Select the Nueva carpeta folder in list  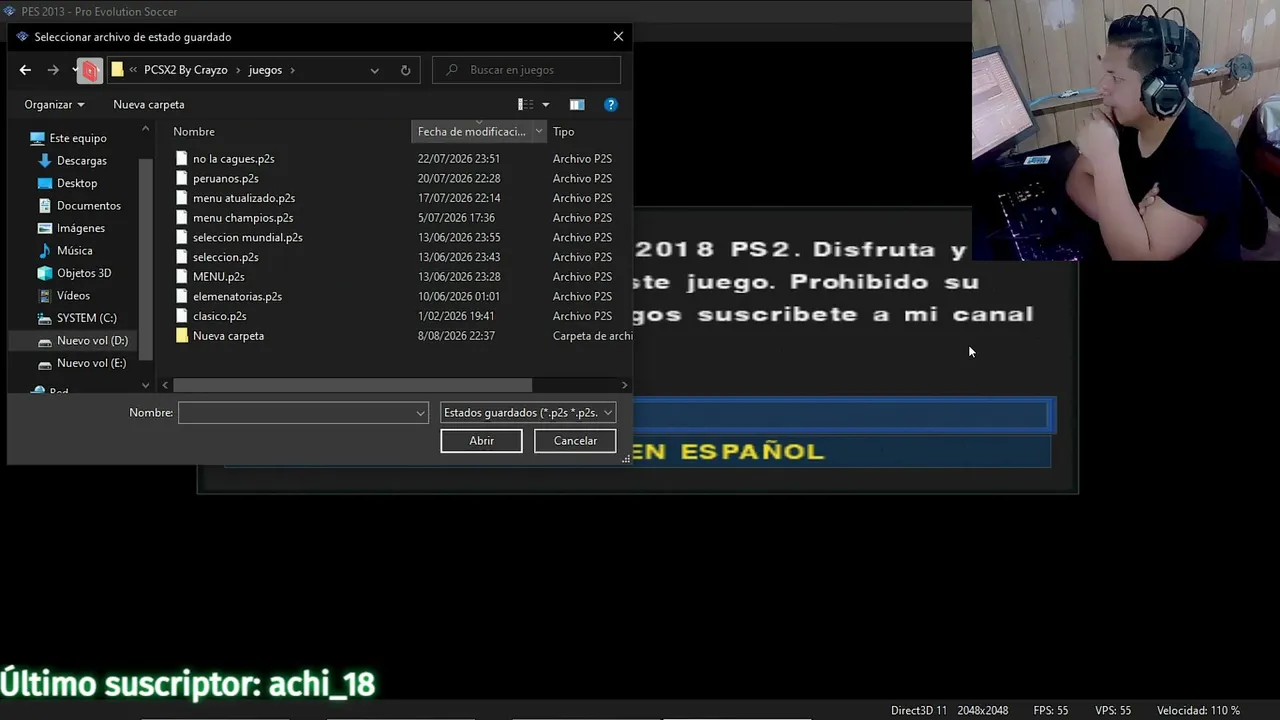228,336
